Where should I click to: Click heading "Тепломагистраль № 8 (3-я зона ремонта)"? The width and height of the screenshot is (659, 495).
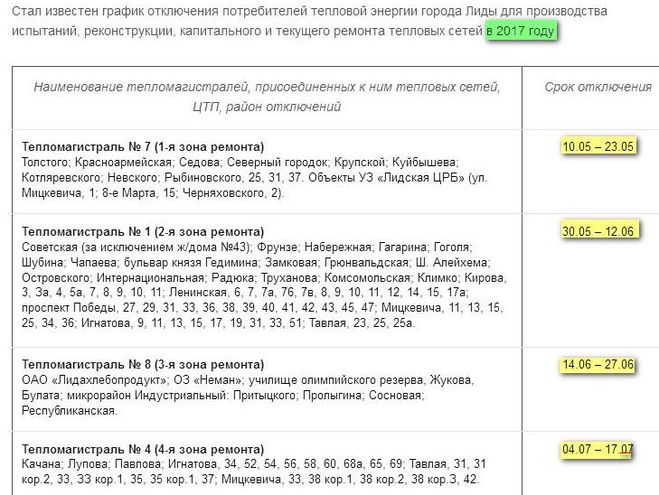tap(142, 364)
